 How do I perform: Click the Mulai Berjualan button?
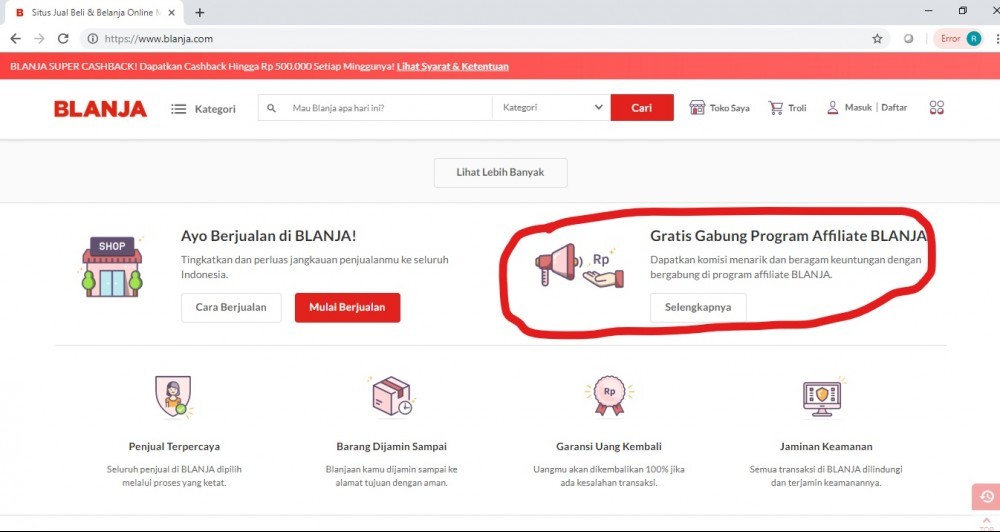[348, 307]
